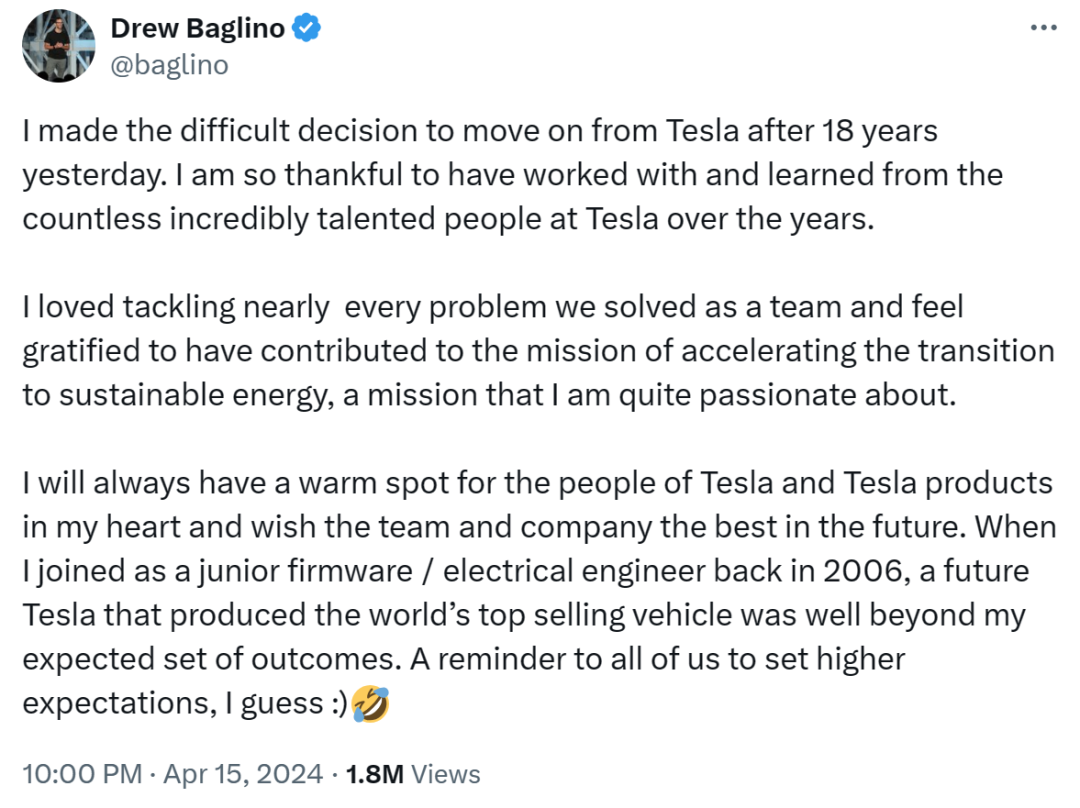The height and width of the screenshot is (808, 1080).
Task: Click the Apr 15, 2024 date
Action: pos(242,774)
